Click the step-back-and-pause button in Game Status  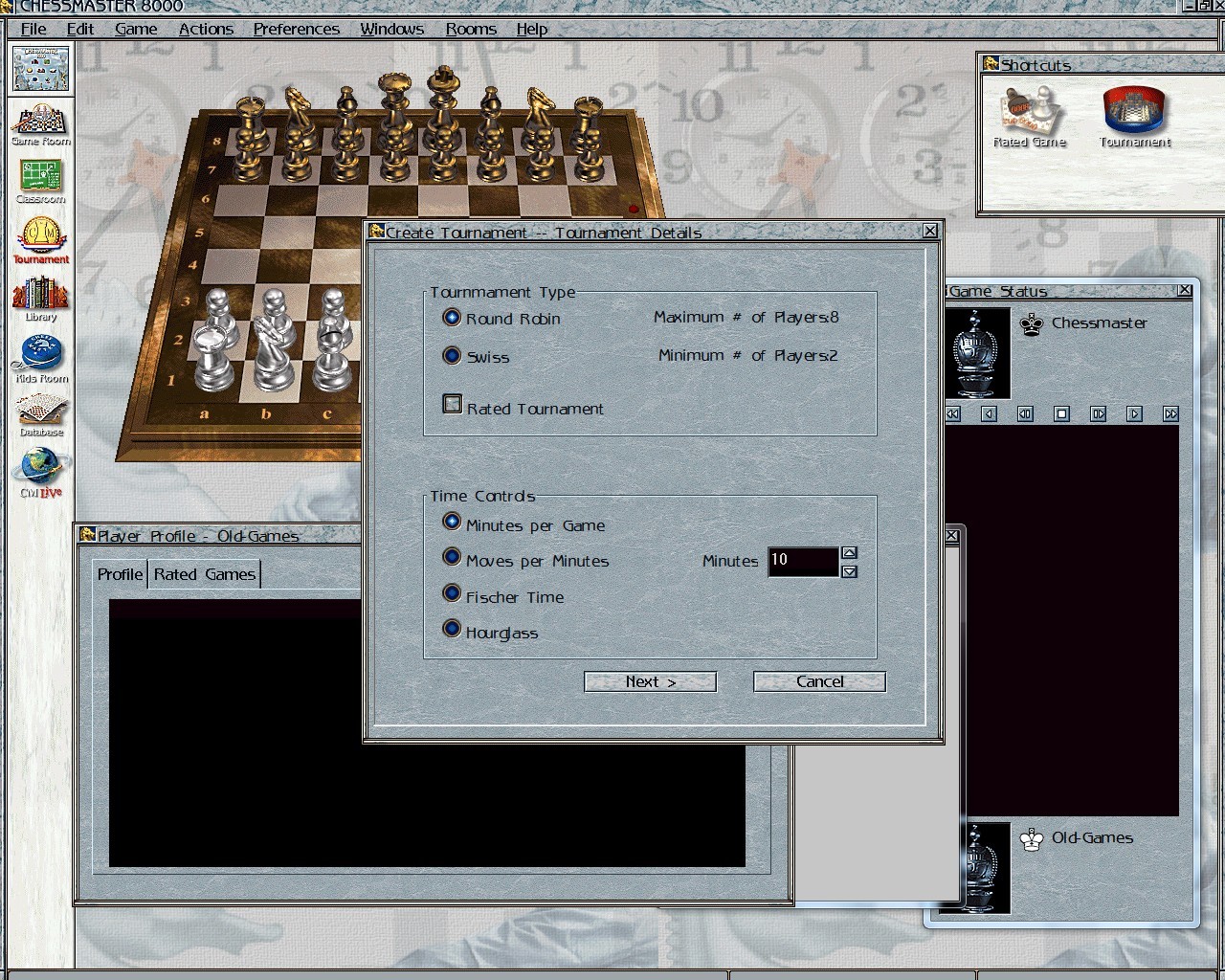point(1025,414)
